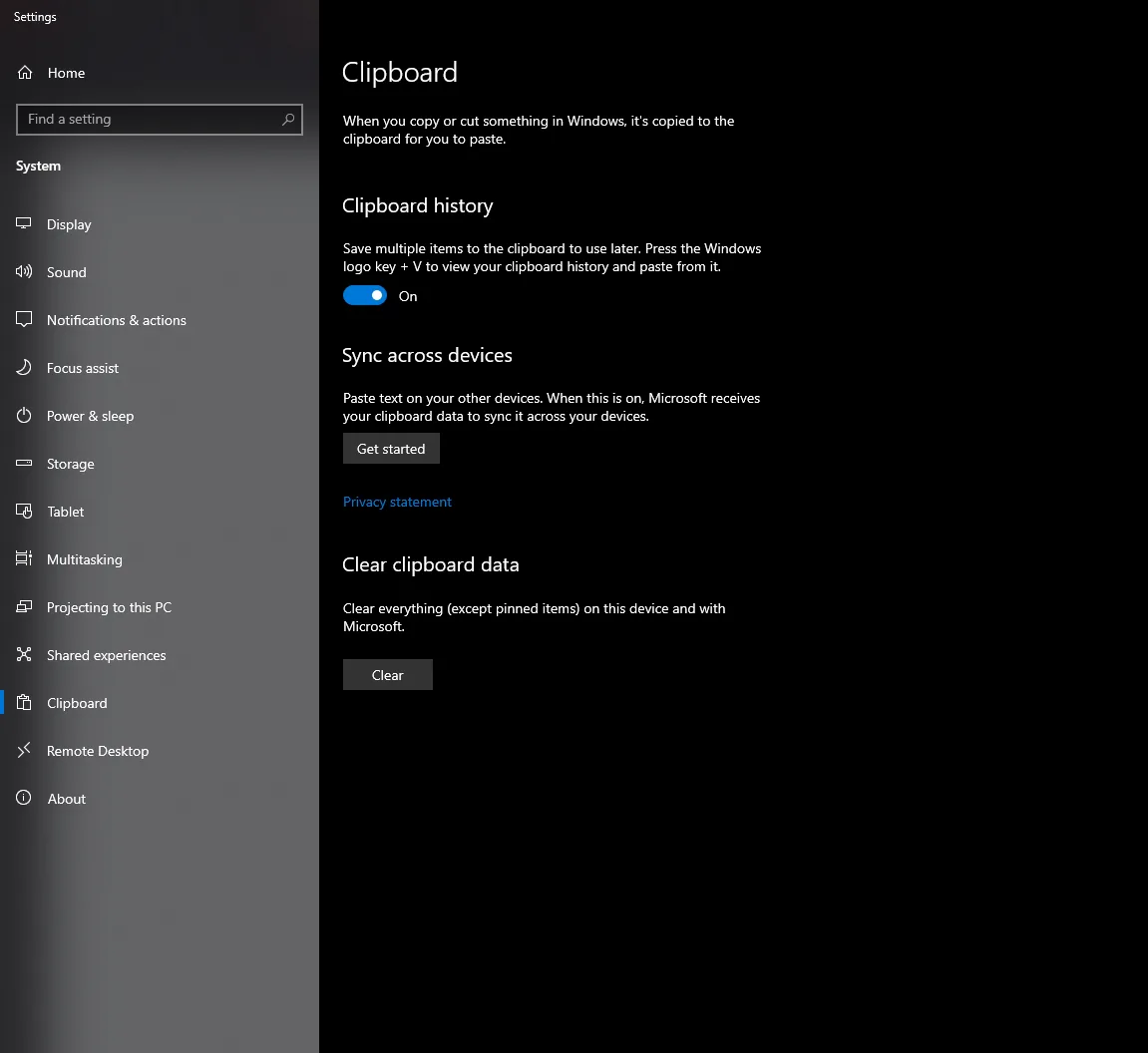Image resolution: width=1148 pixels, height=1053 pixels.
Task: Click the Power & sleep icon
Action: pos(24,416)
